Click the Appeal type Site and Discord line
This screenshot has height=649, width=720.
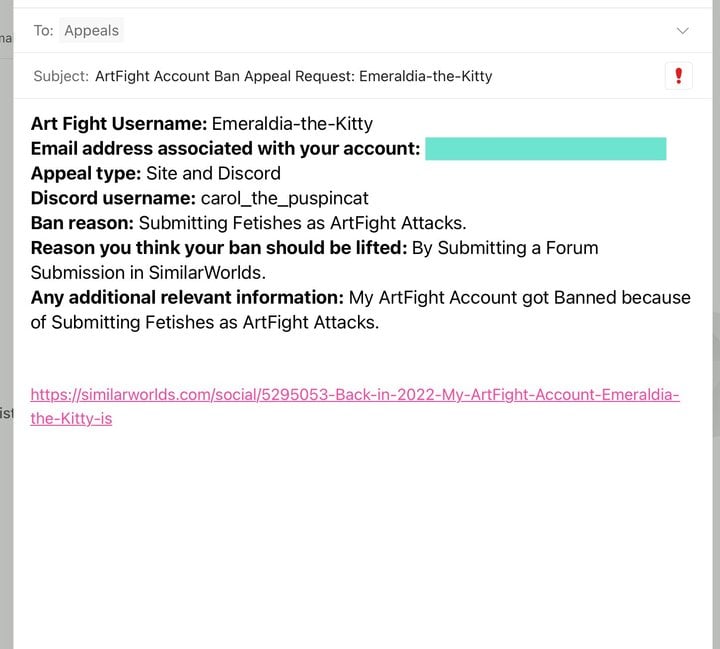(x=156, y=173)
